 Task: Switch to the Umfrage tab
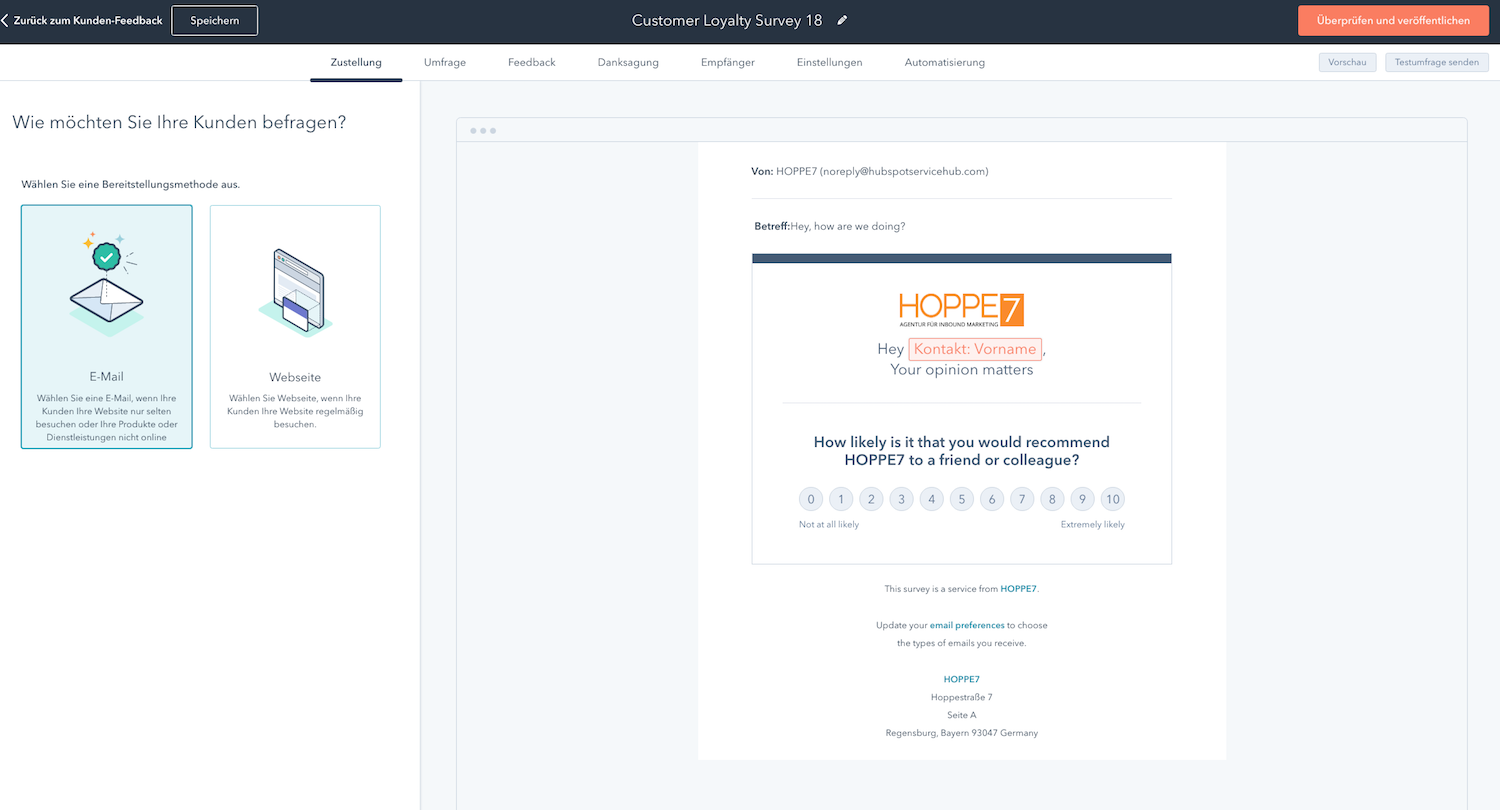(x=445, y=62)
